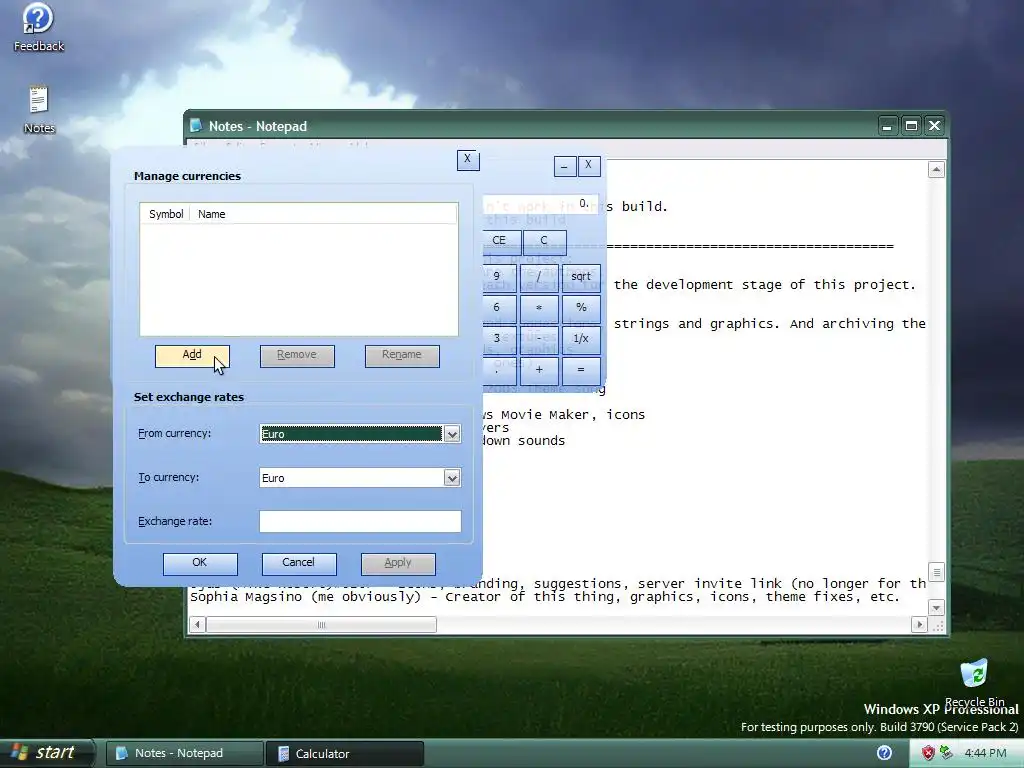Click the text 'Sophia Magsino' in Notepad
The width and height of the screenshot is (1024, 768).
click(x=246, y=597)
